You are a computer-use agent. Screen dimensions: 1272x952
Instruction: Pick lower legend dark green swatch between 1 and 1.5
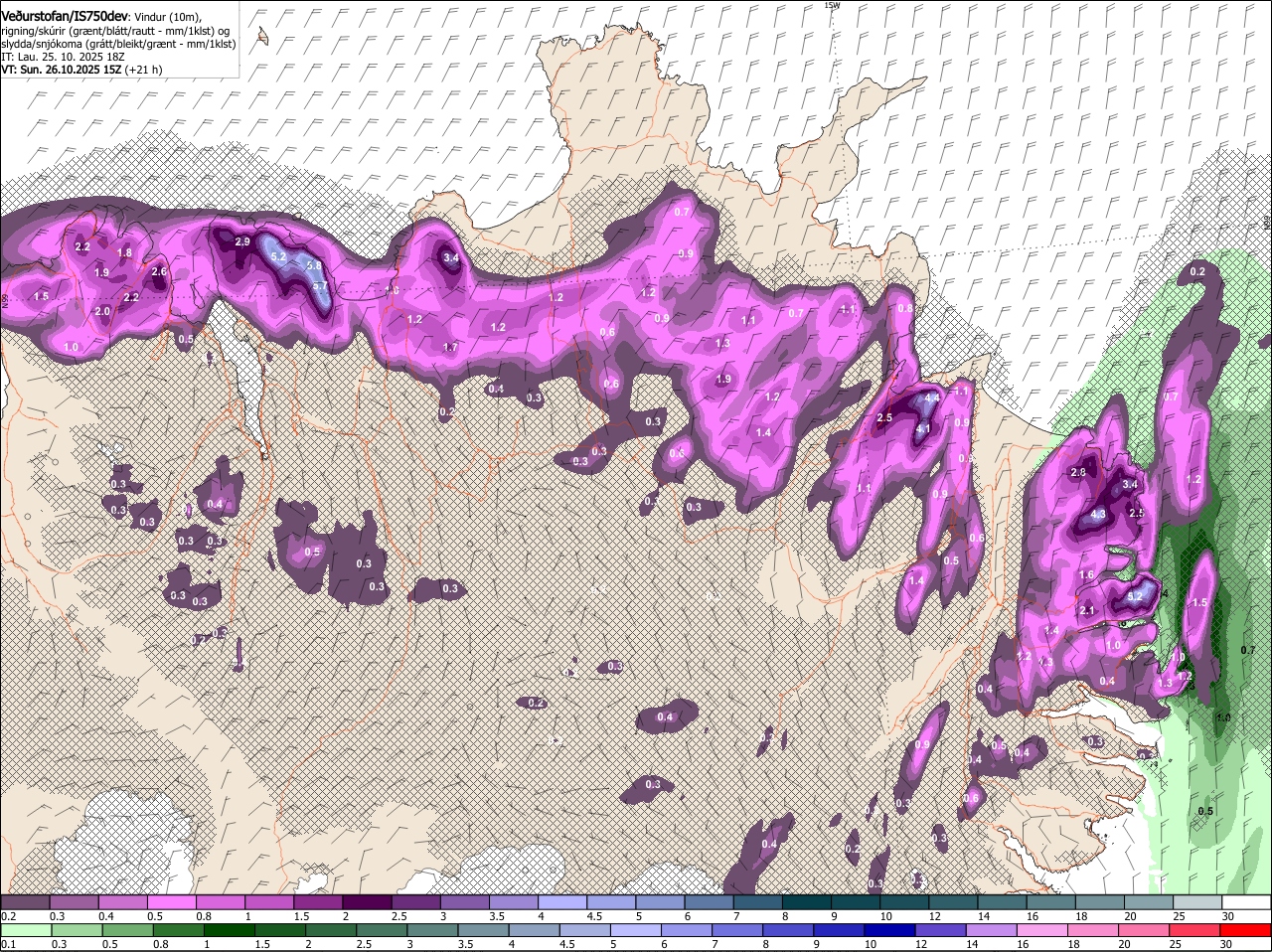point(231,930)
